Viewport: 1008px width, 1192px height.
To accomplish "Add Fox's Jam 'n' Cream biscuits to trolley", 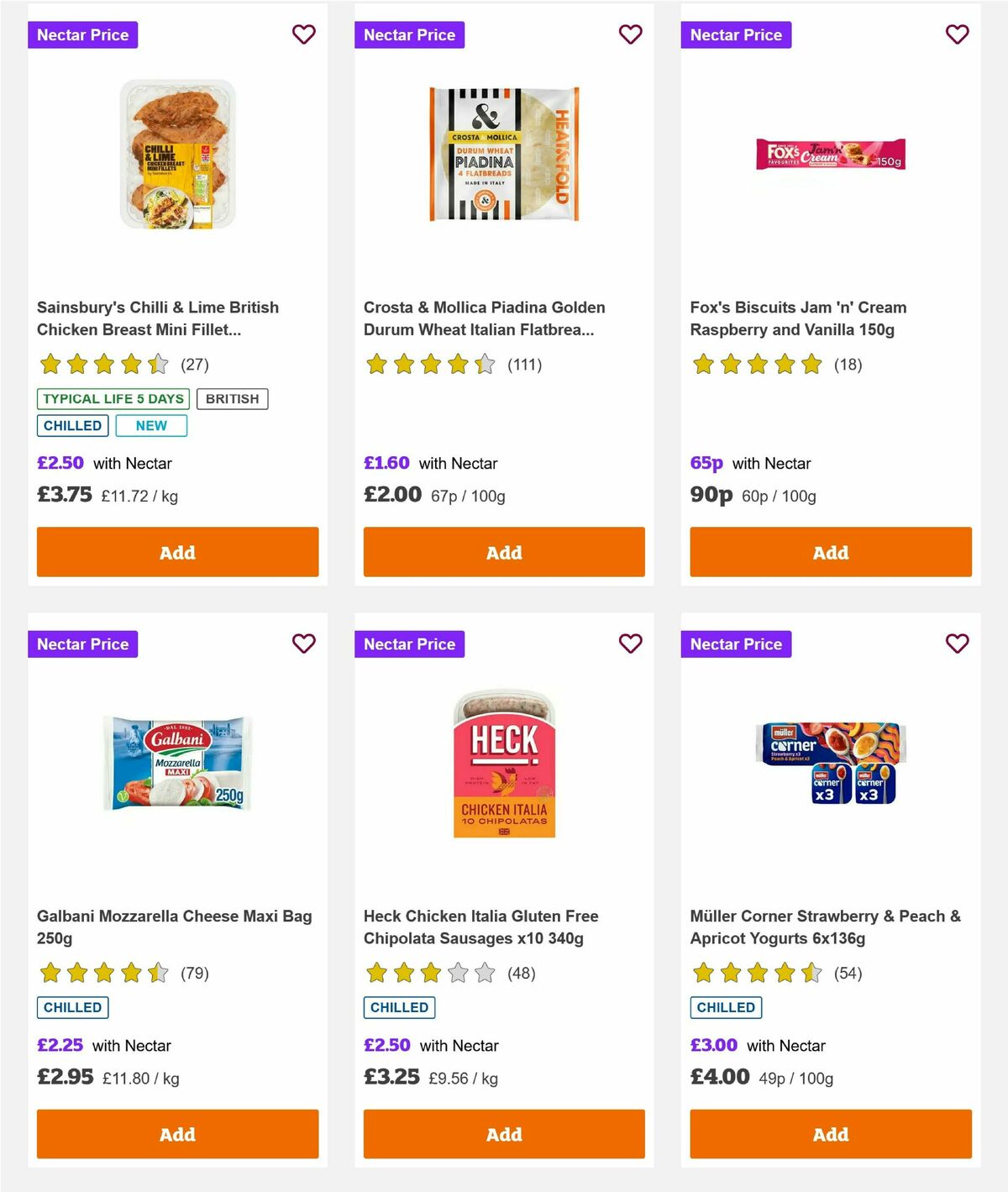I will coord(830,552).
